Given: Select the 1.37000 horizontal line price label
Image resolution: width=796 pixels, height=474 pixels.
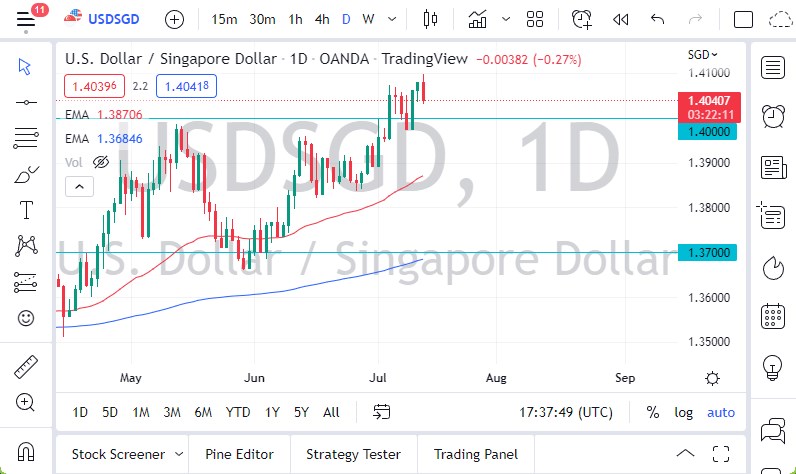Looking at the screenshot, I should pos(708,252).
